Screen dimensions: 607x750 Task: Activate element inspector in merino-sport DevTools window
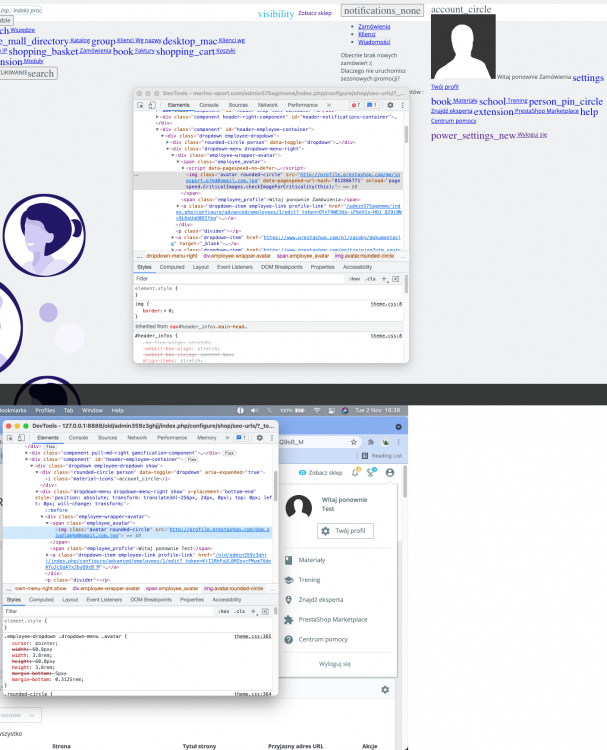140,105
